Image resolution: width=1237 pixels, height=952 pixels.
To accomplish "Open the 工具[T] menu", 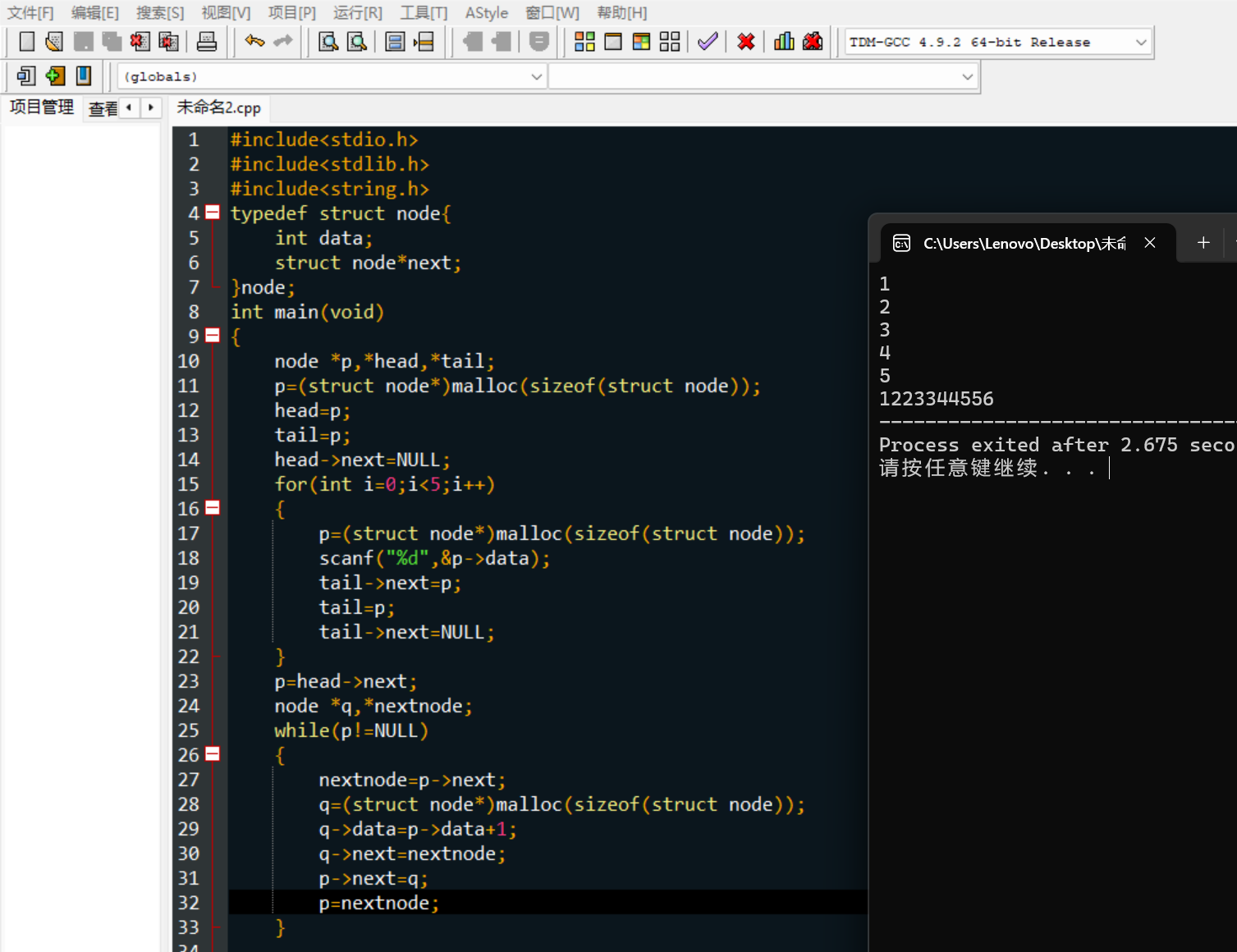I will pos(424,13).
